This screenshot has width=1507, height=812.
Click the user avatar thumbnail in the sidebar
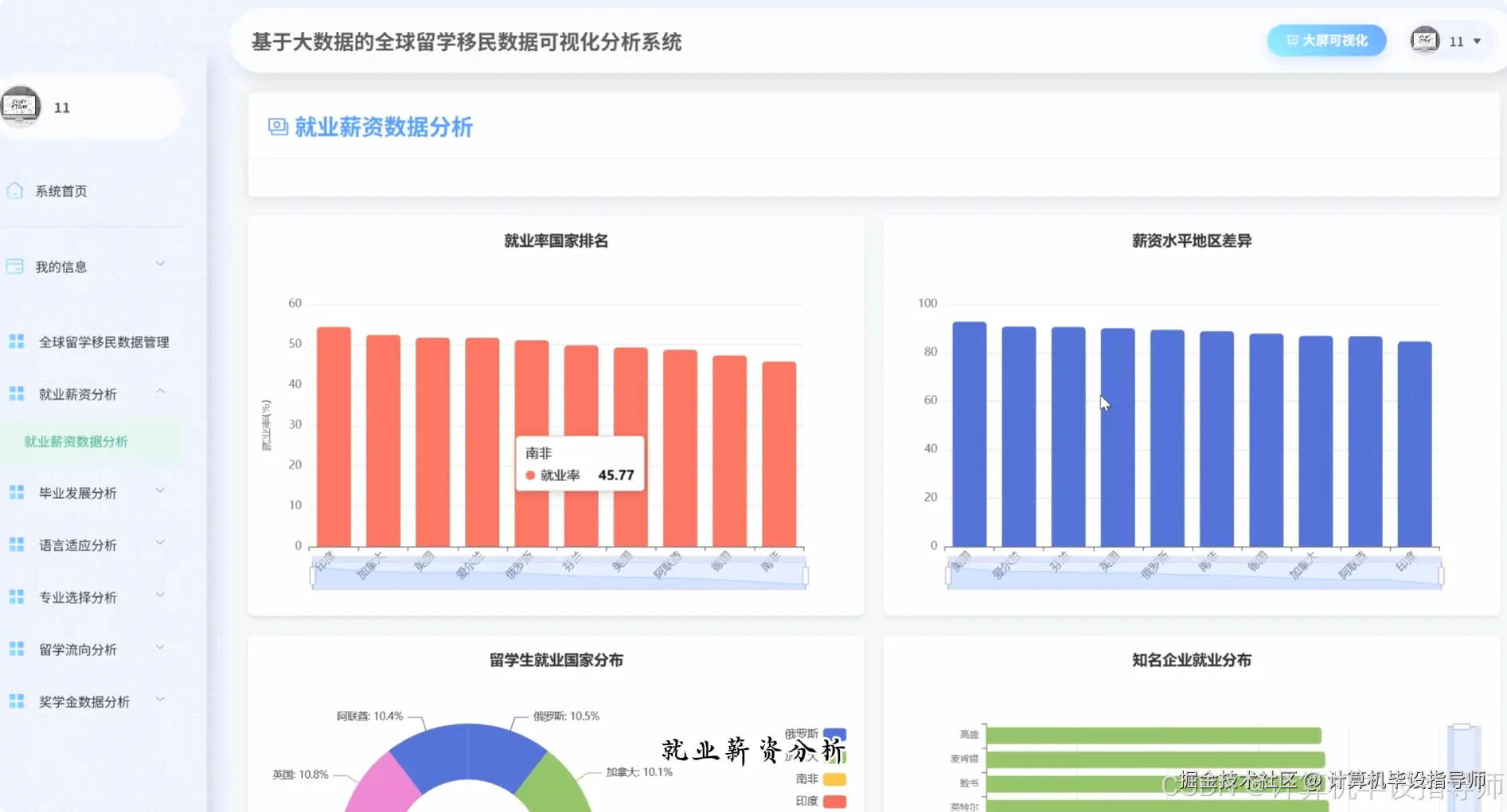click(20, 106)
